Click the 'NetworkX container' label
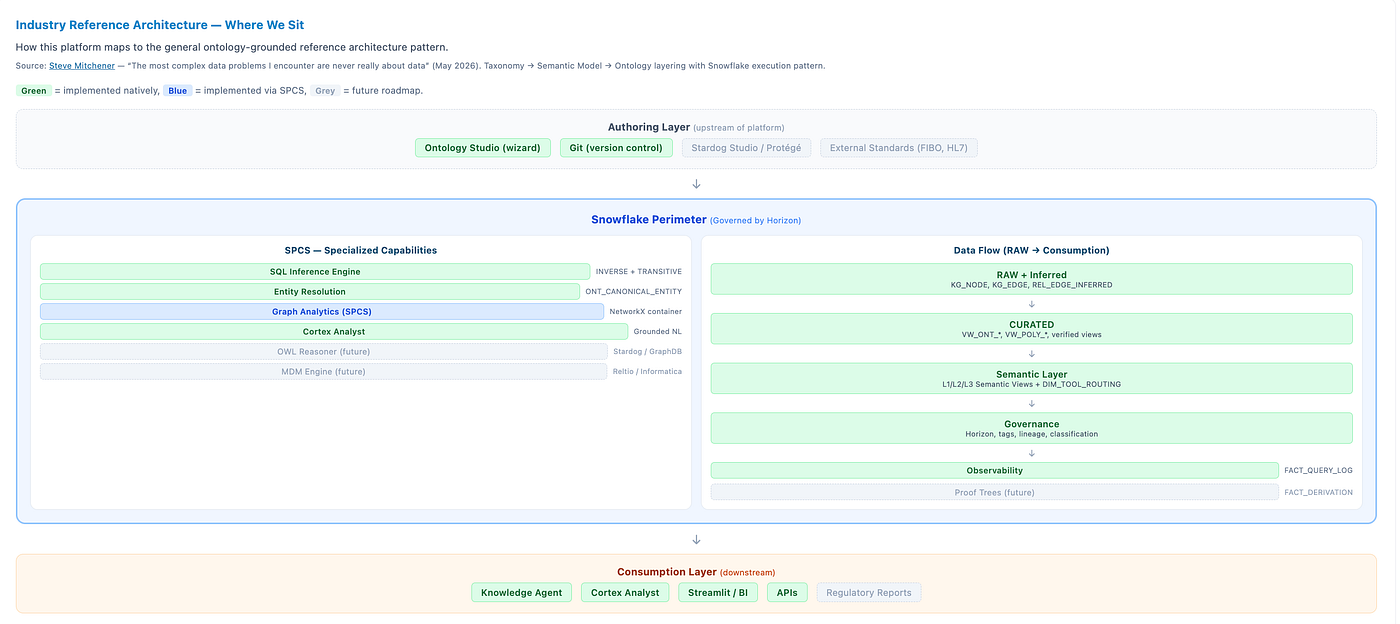This screenshot has height=624, width=1400. click(646, 312)
